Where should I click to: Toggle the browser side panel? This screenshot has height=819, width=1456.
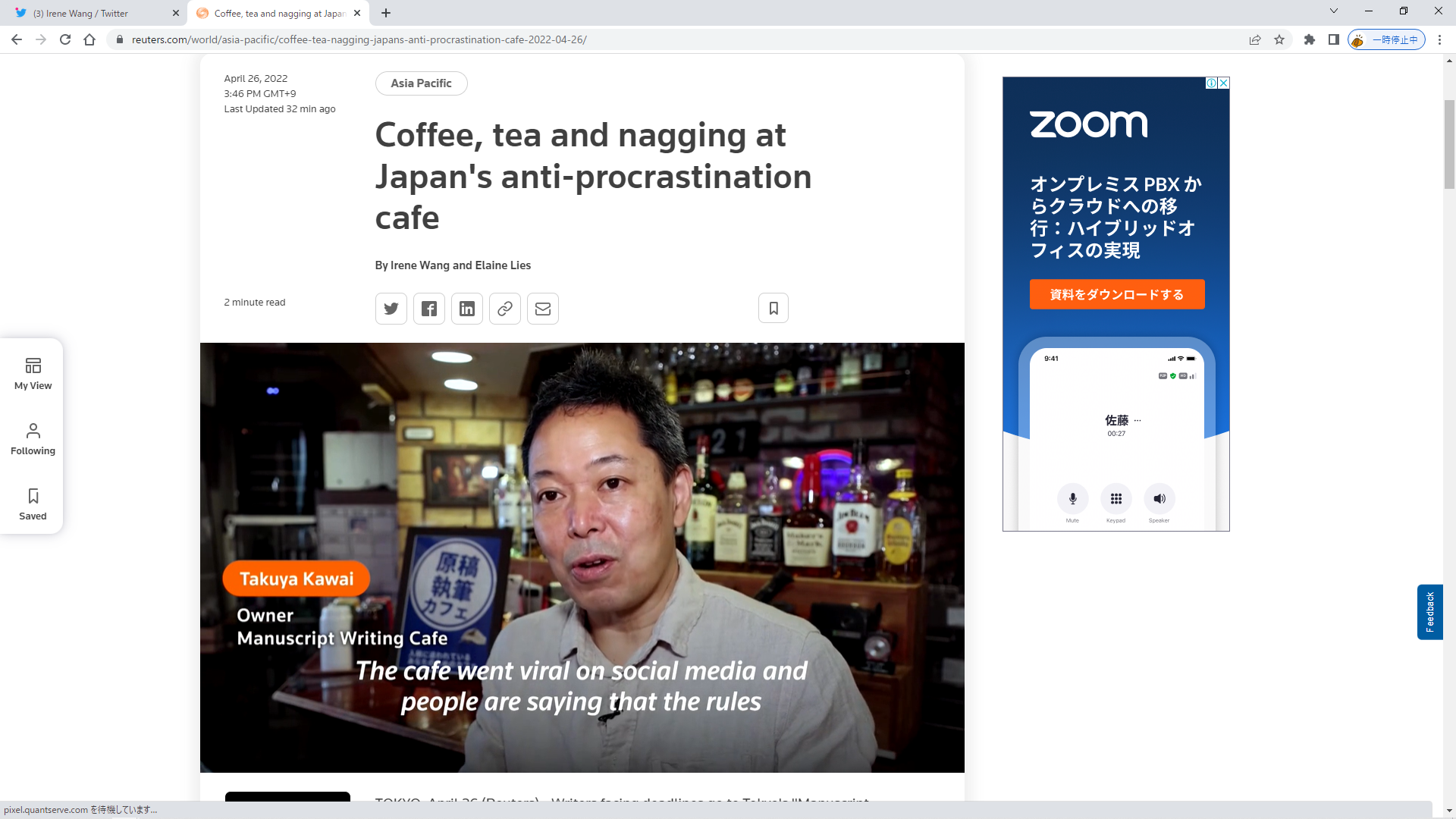pos(1333,39)
